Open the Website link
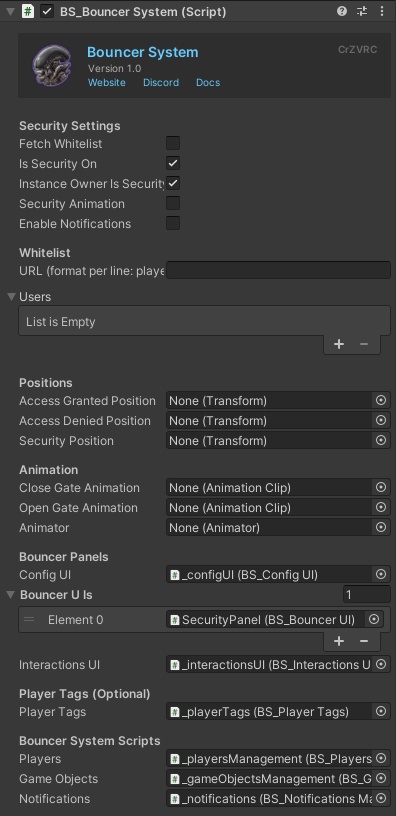This screenshot has height=816, width=396. [107, 83]
